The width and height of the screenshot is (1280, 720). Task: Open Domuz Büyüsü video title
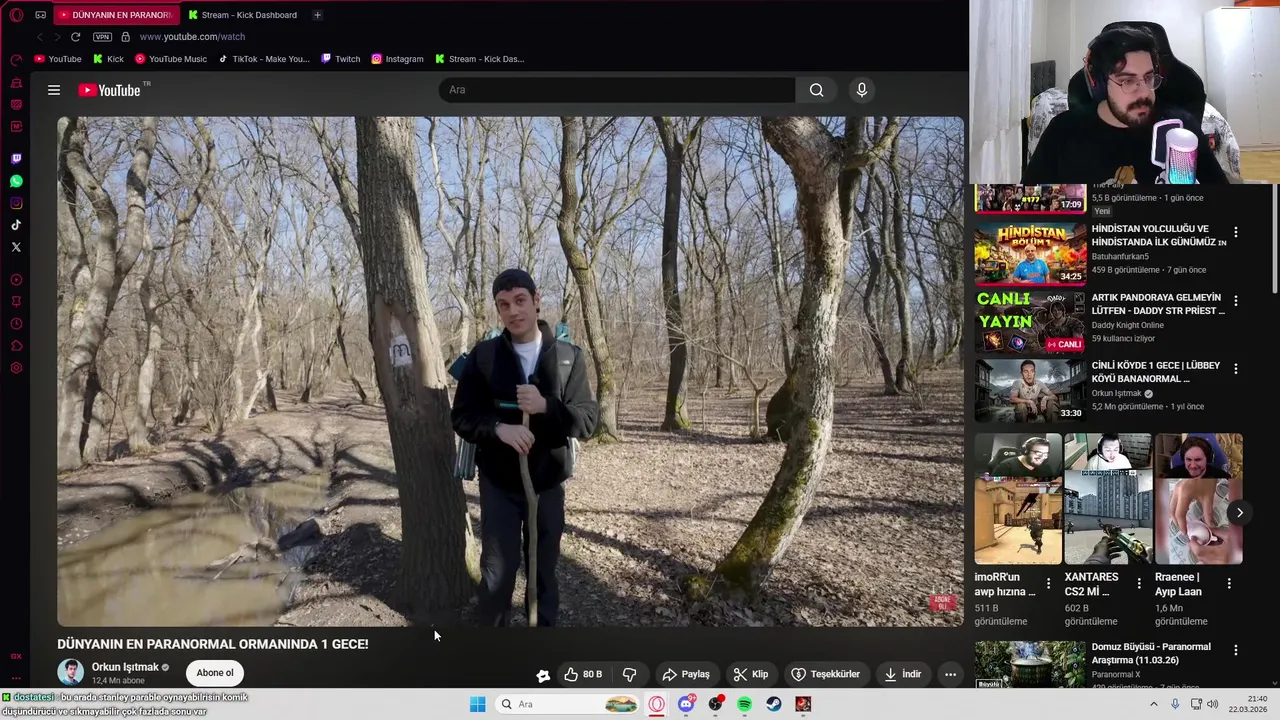[1151, 654]
